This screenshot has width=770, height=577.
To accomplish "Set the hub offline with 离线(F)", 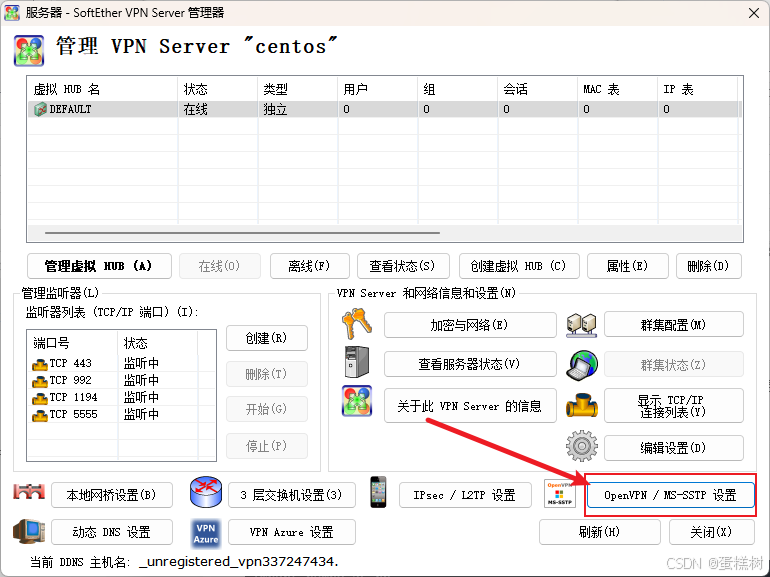I will [x=309, y=266].
